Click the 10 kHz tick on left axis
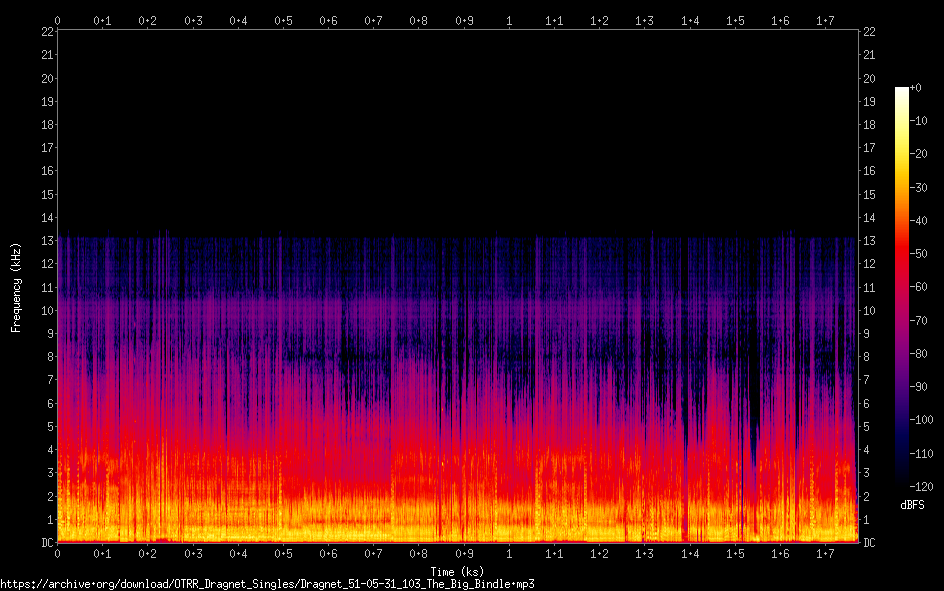This screenshot has height=591, width=944. (x=46, y=311)
